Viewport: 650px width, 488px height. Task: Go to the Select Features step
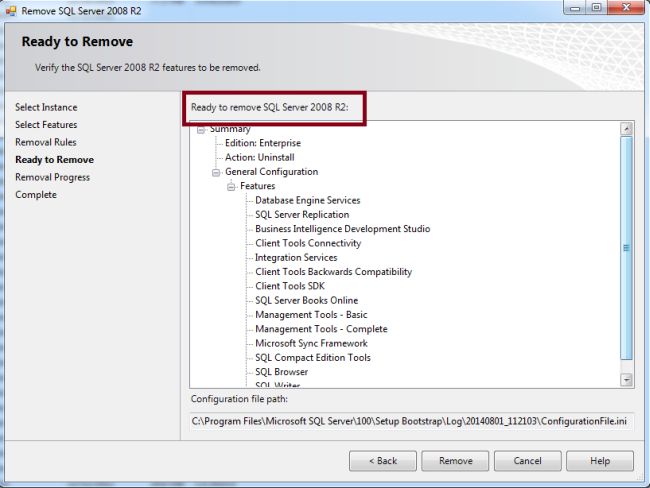coord(46,125)
